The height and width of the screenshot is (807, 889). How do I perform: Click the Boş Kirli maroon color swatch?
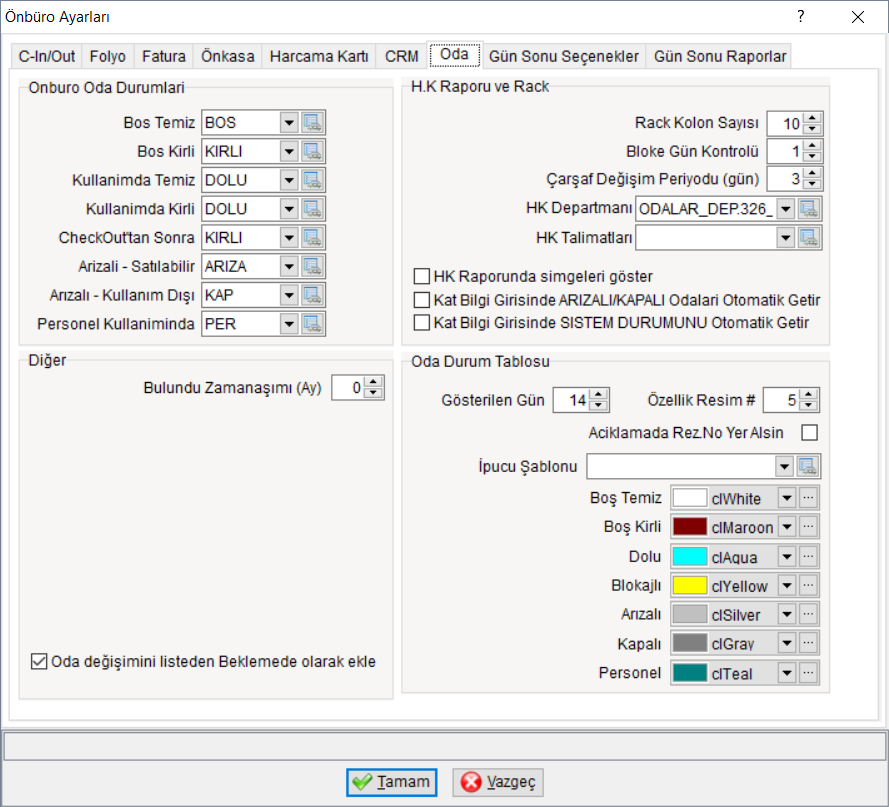click(690, 527)
